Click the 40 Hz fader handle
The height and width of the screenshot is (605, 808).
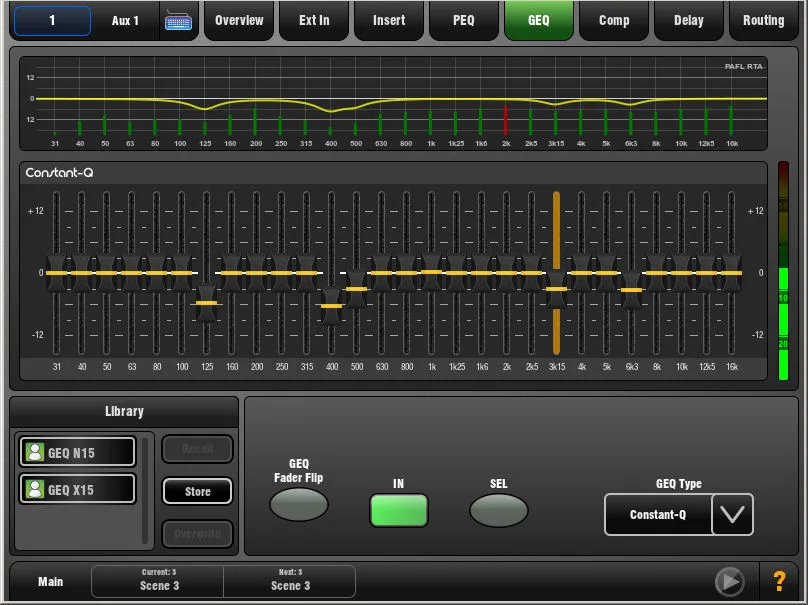pos(81,273)
